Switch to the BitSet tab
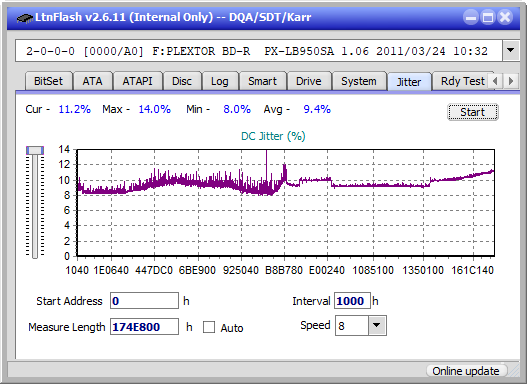This screenshot has width=527, height=384. pyautogui.click(x=48, y=81)
